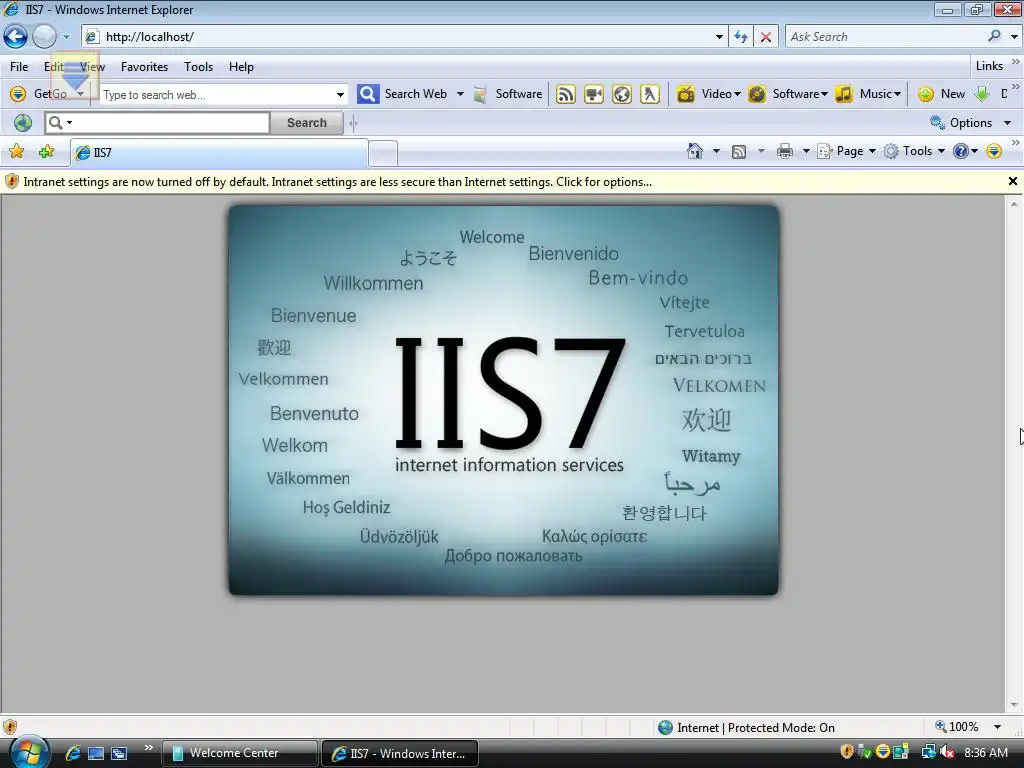Expand the zoom level dropdown arrow
Image resolution: width=1024 pixels, height=768 pixels.
click(x=997, y=727)
